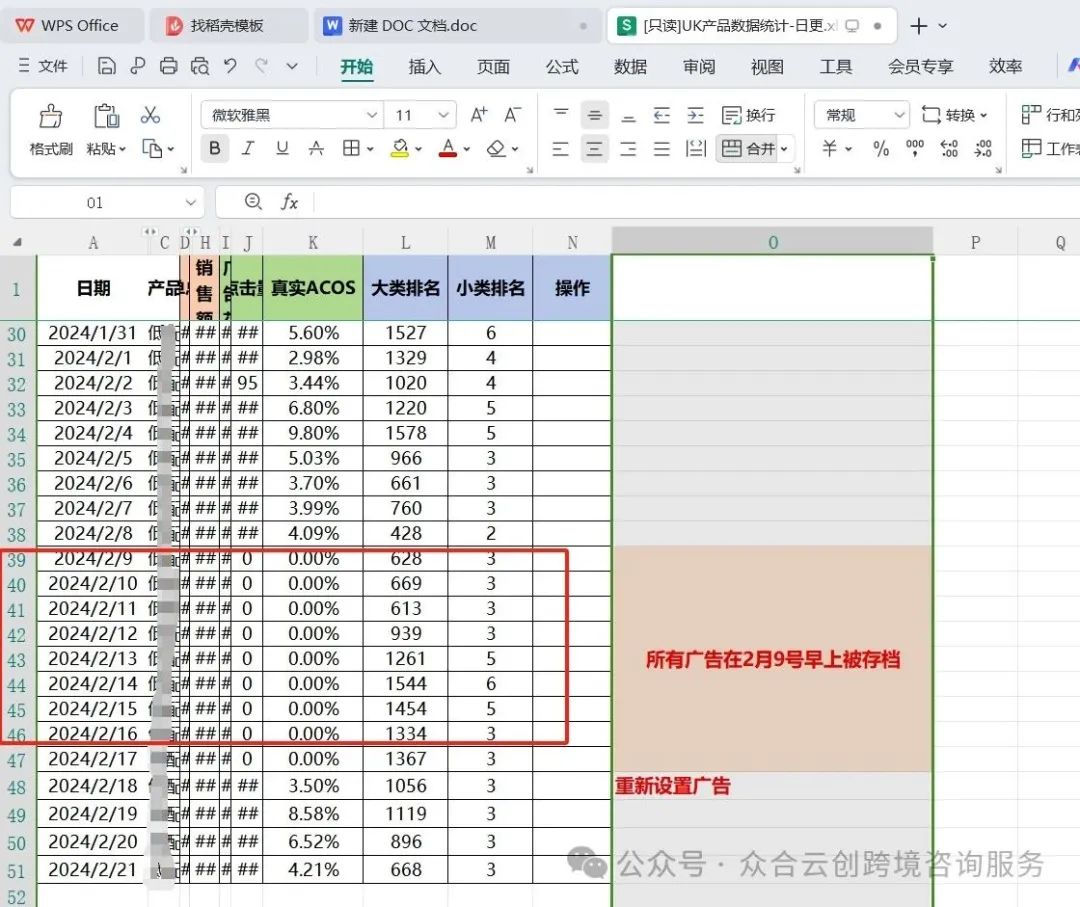The width and height of the screenshot is (1080, 907).
Task: Expand quick access toolbar more arrow
Action: (292, 66)
